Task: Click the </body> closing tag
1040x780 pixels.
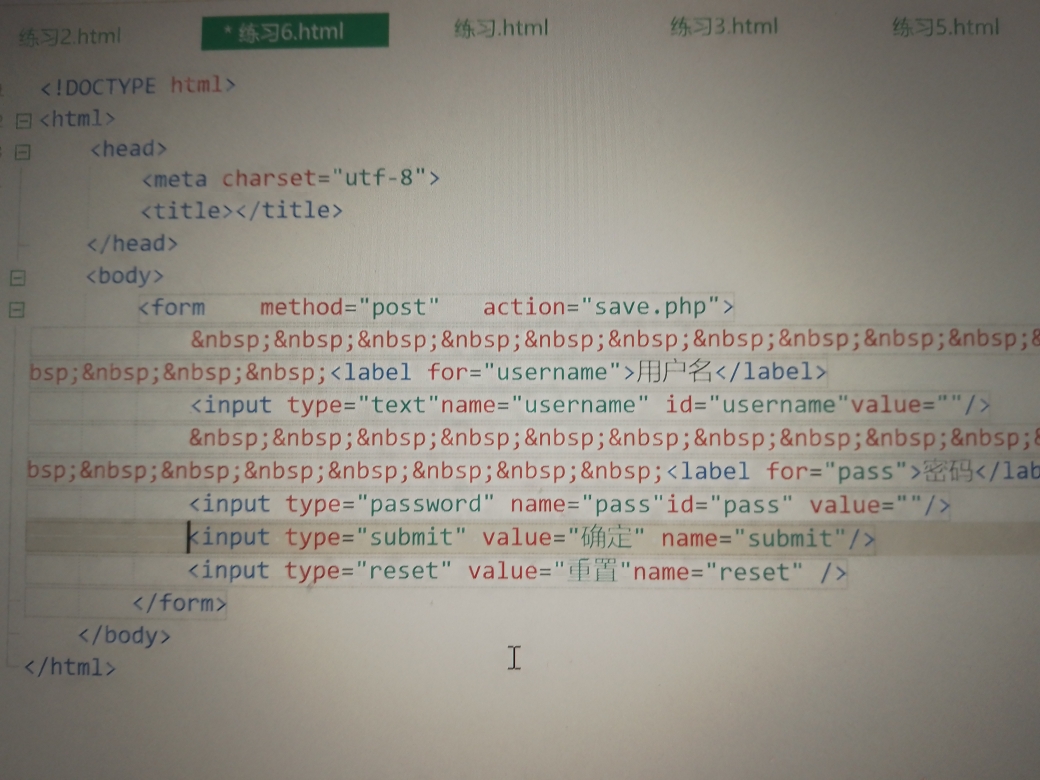Action: 124,635
